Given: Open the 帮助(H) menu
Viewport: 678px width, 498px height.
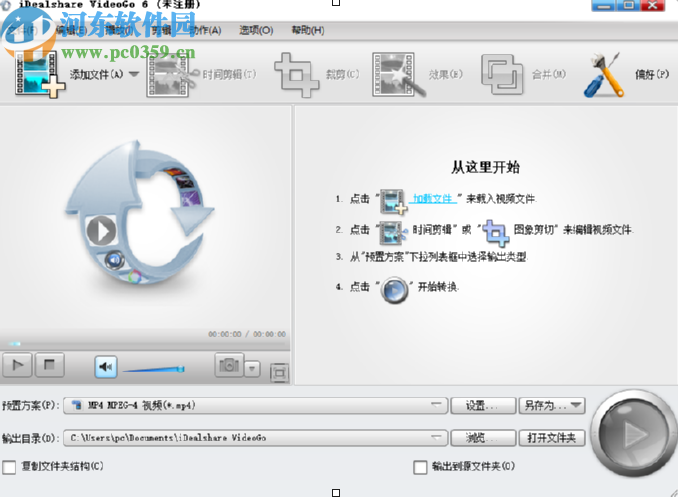Looking at the screenshot, I should pos(307,30).
